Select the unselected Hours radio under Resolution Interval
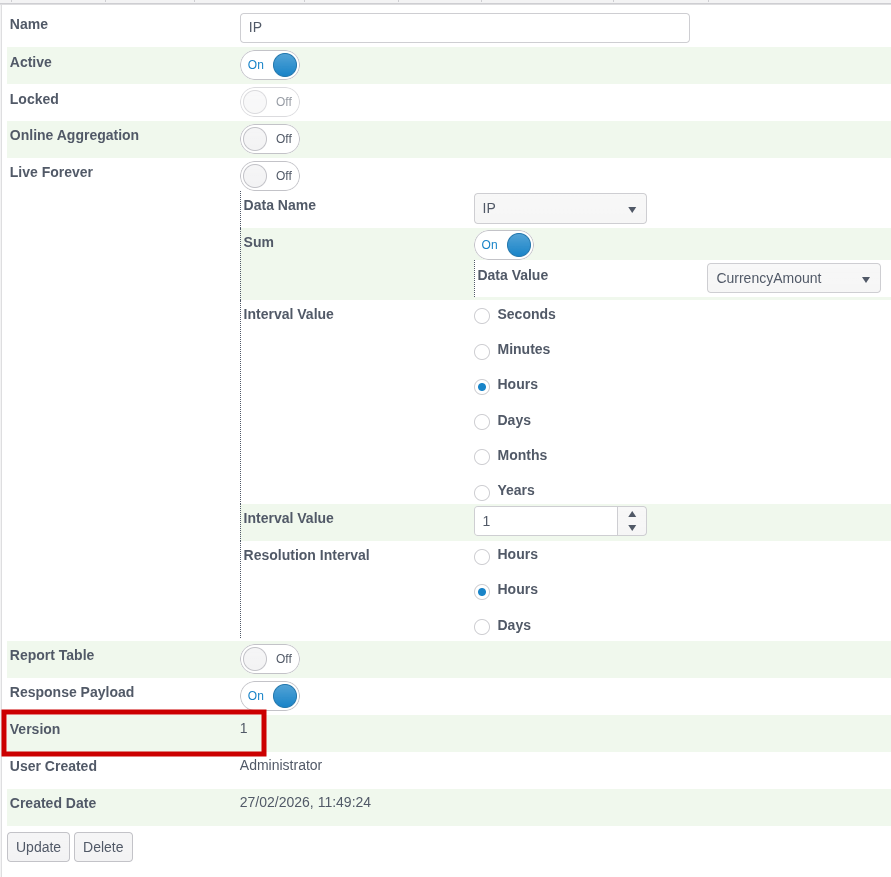 (x=482, y=556)
